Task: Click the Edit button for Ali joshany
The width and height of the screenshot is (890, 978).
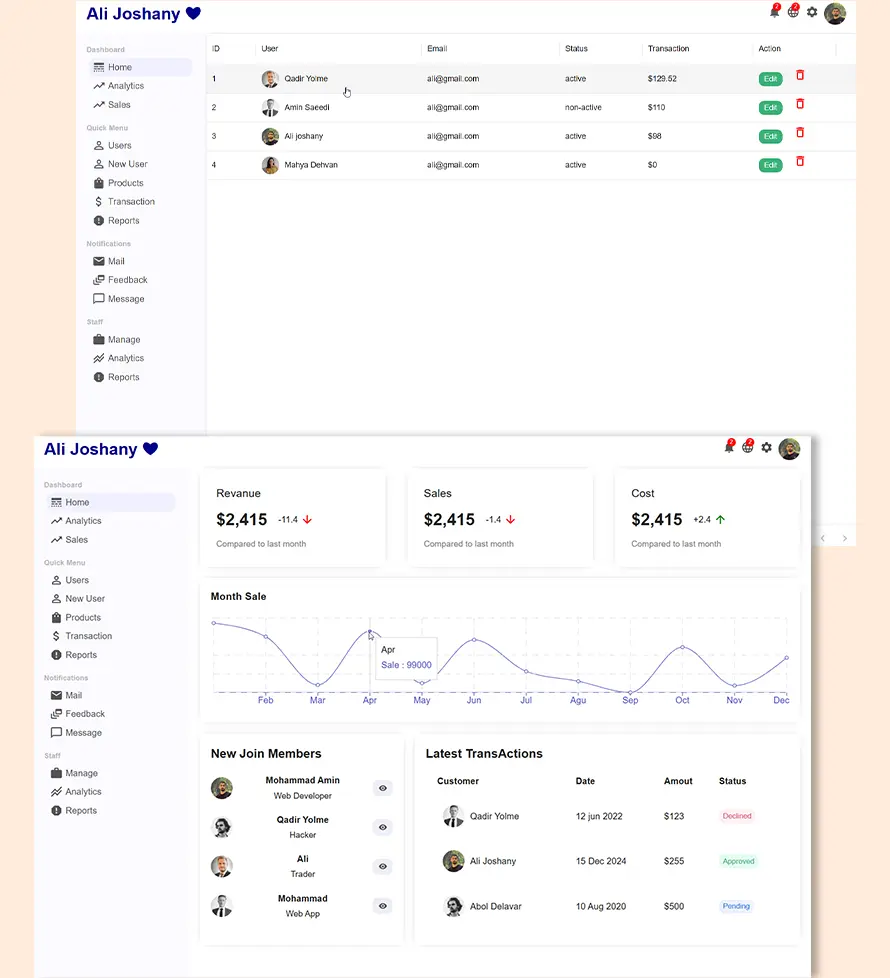Action: [770, 136]
